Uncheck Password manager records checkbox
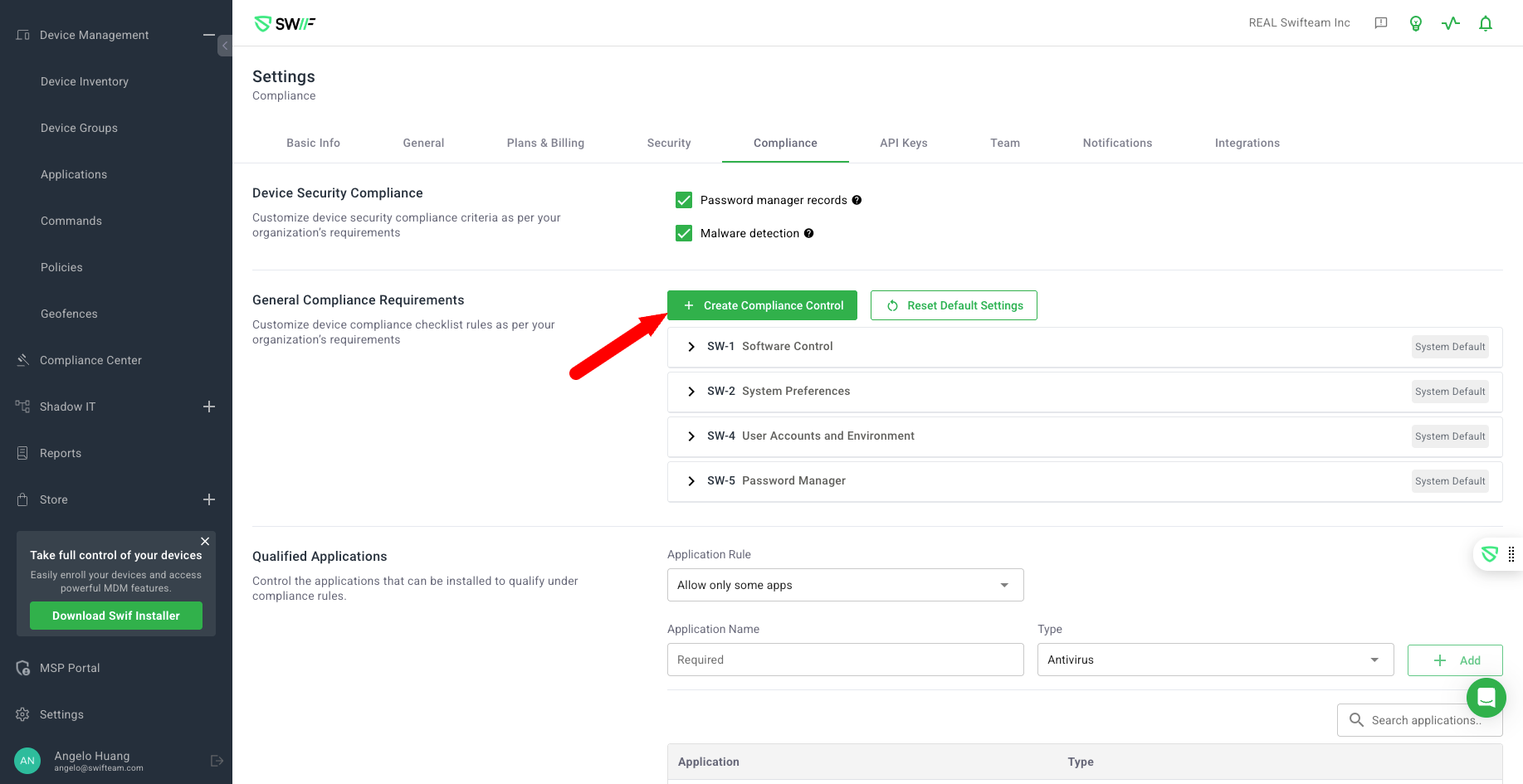 pyautogui.click(x=684, y=200)
